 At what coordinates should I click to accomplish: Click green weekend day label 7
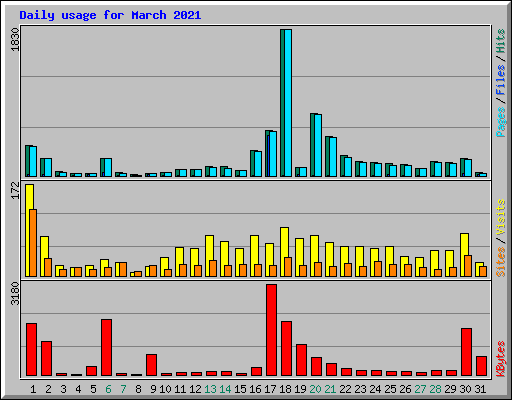click(x=123, y=389)
